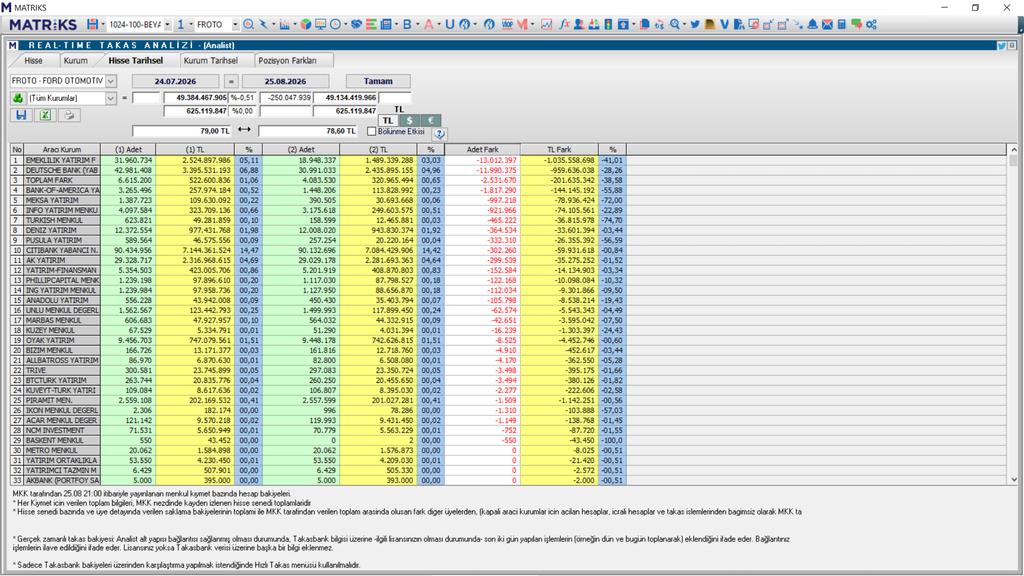Open the calculator icon in toolbar
Image resolution: width=1024 pixels, height=576 pixels.
click(842, 24)
